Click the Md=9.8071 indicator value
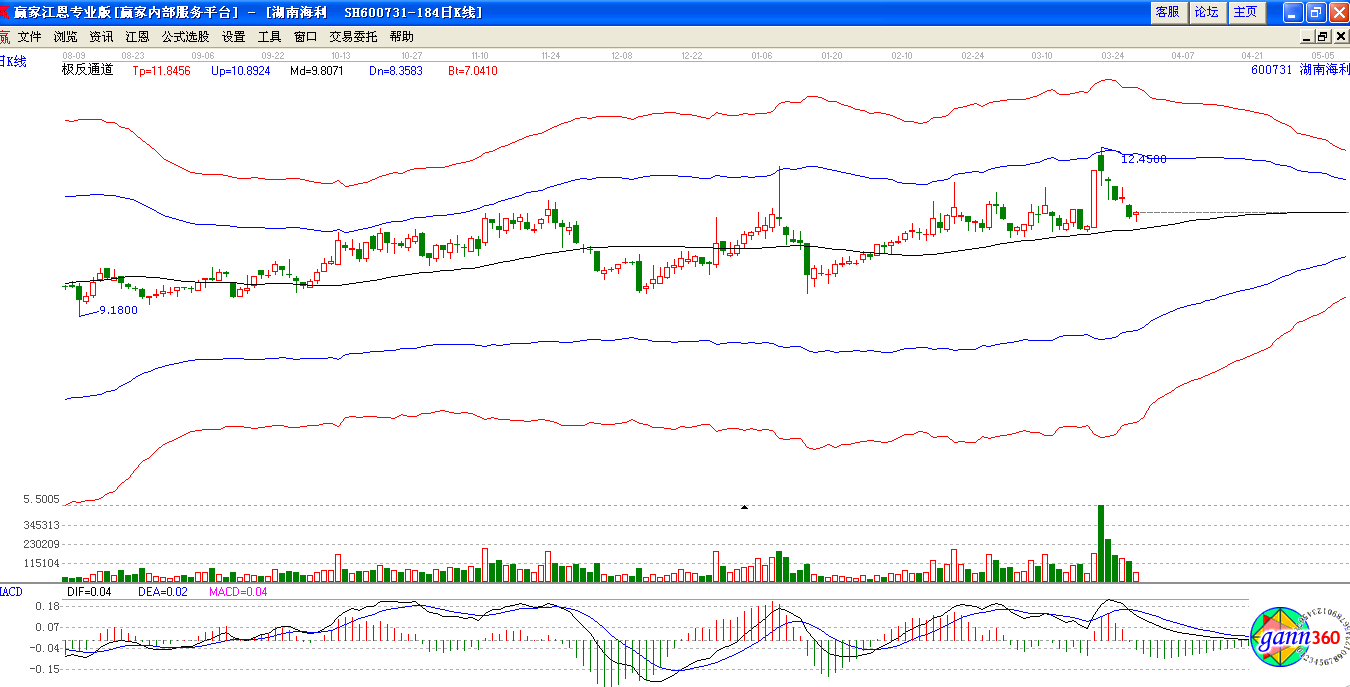 (x=317, y=71)
